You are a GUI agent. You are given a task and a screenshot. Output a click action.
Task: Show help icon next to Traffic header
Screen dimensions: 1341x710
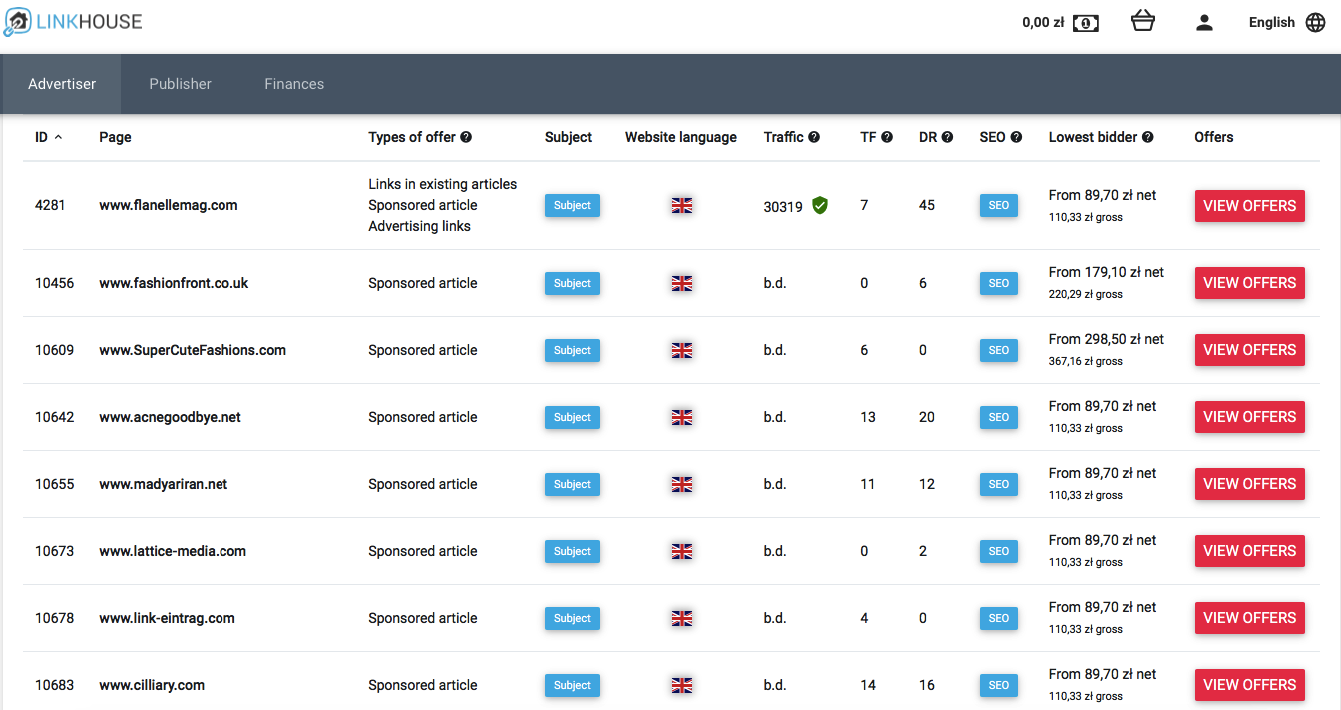814,137
